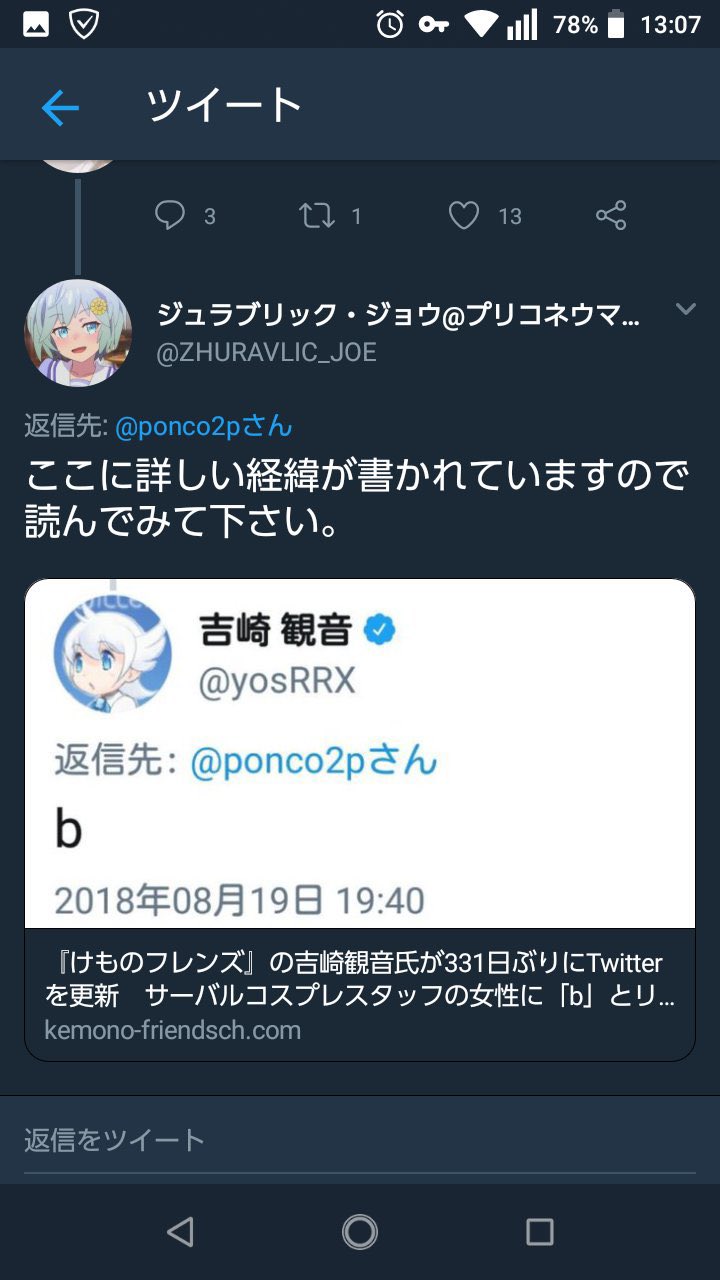Open the share icon for tweet
This screenshot has height=1280, width=720.
pos(611,215)
